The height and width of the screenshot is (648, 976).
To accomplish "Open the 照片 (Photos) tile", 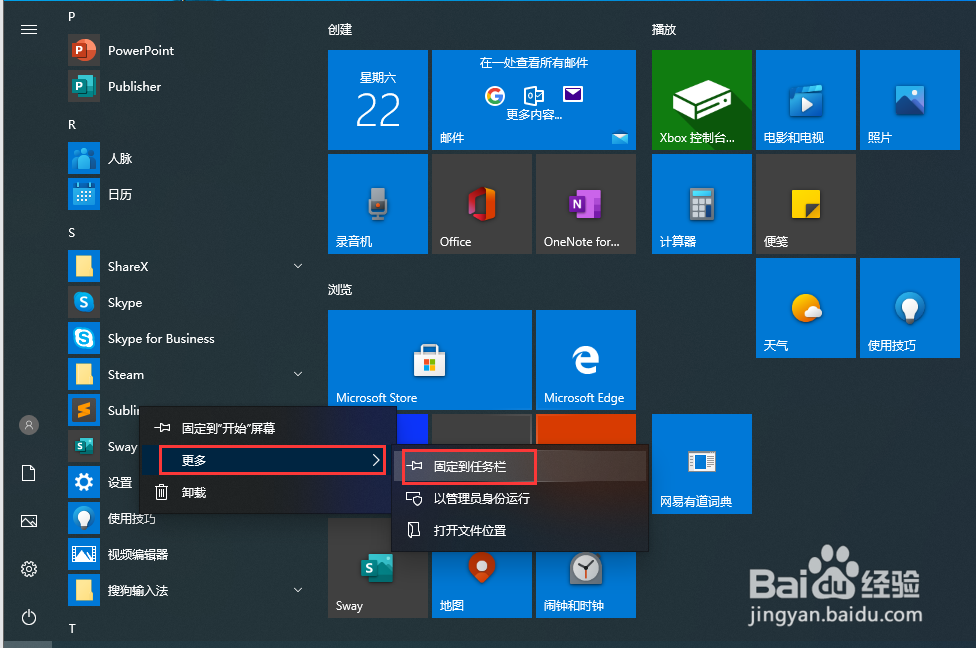I will click(x=909, y=100).
